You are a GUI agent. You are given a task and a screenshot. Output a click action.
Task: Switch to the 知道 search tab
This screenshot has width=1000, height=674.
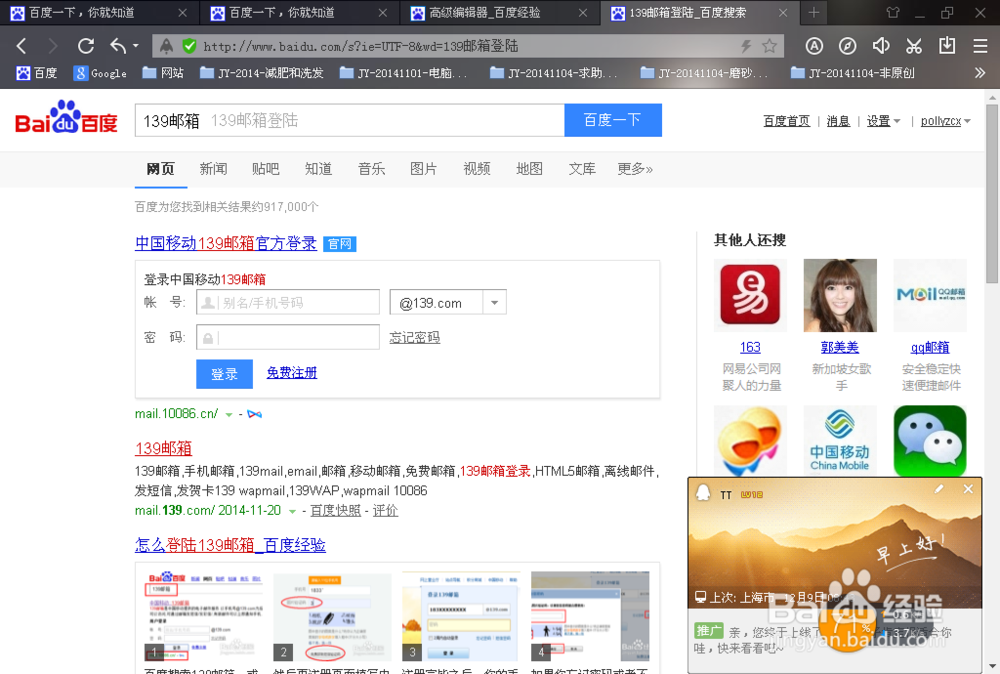tap(318, 169)
